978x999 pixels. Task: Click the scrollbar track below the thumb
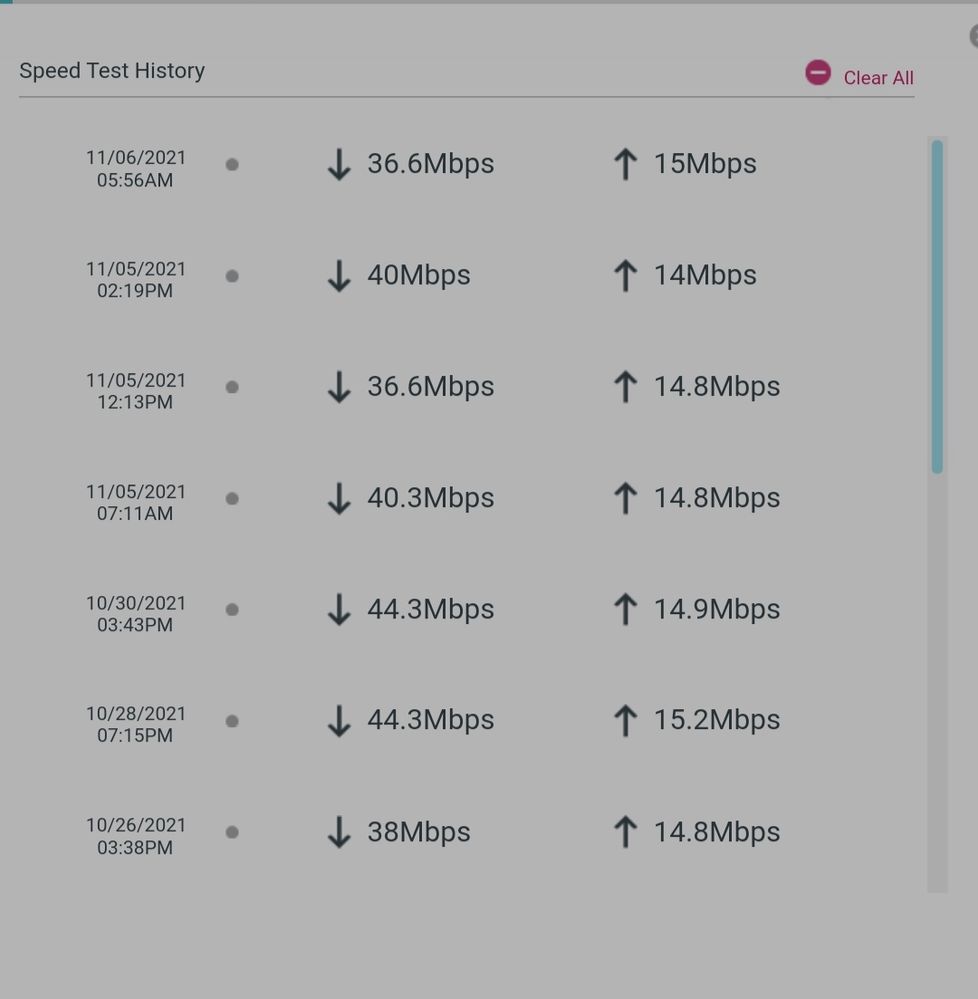(937, 680)
